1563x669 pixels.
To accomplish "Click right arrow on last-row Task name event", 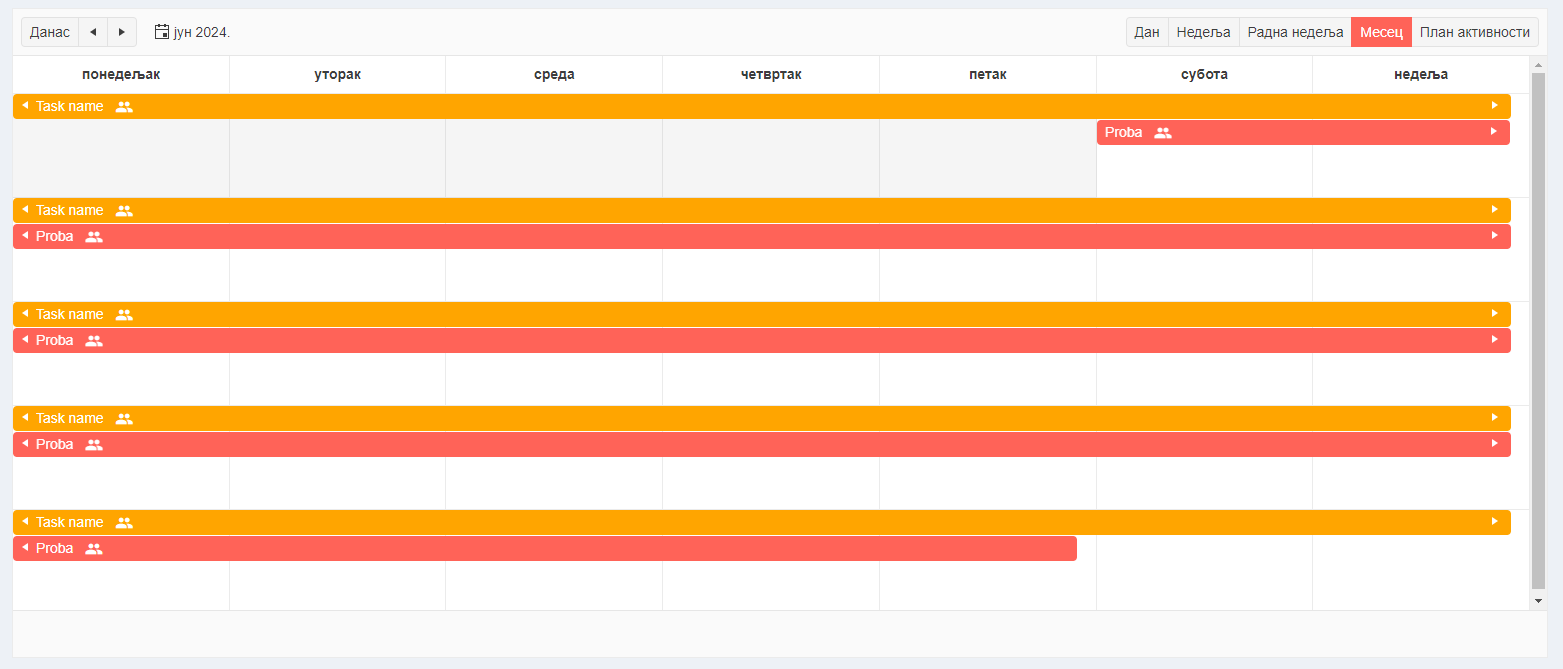I will click(1494, 522).
